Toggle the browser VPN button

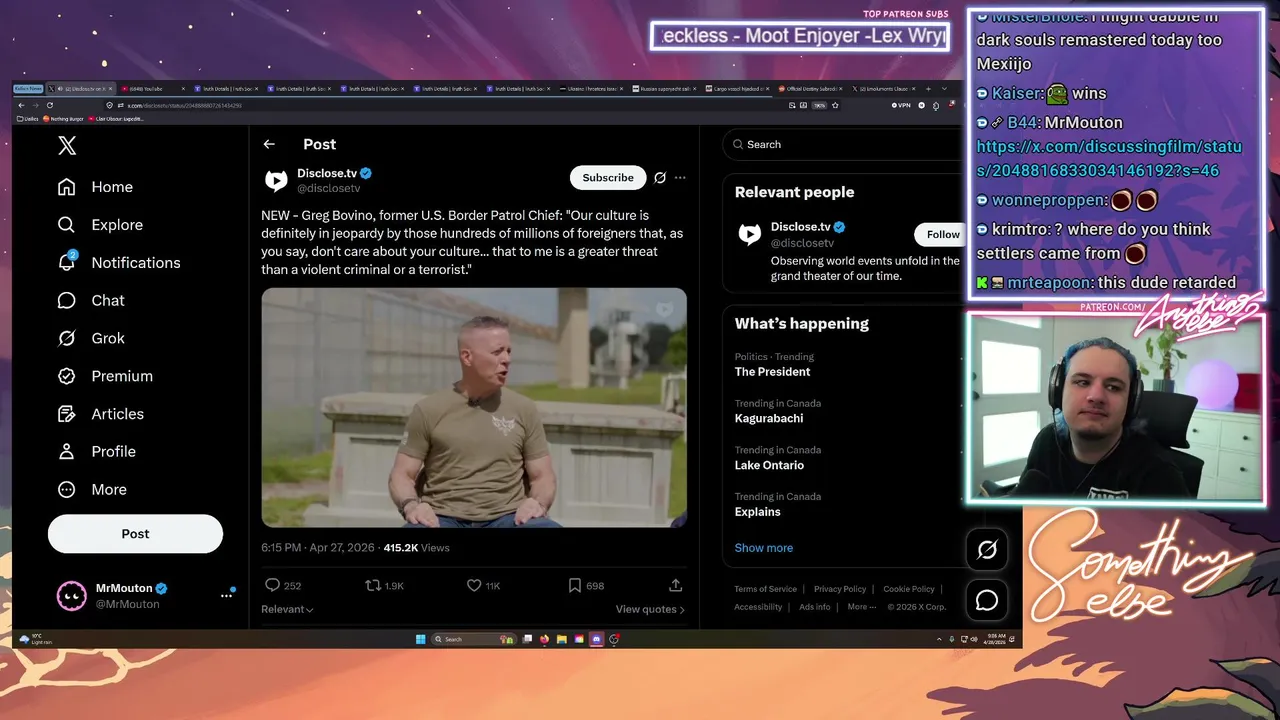tap(902, 105)
